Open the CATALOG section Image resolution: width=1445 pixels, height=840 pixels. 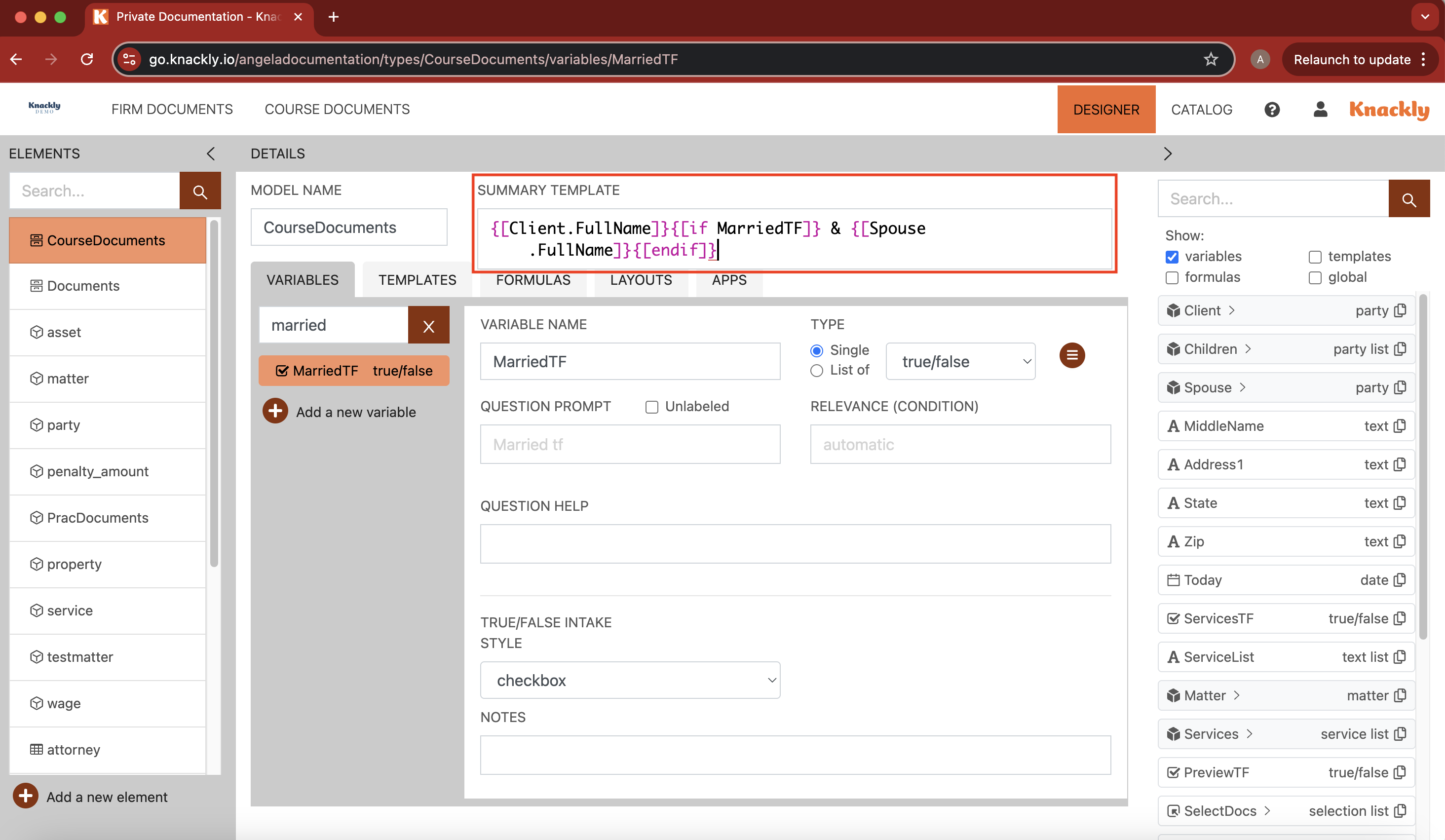[1202, 110]
